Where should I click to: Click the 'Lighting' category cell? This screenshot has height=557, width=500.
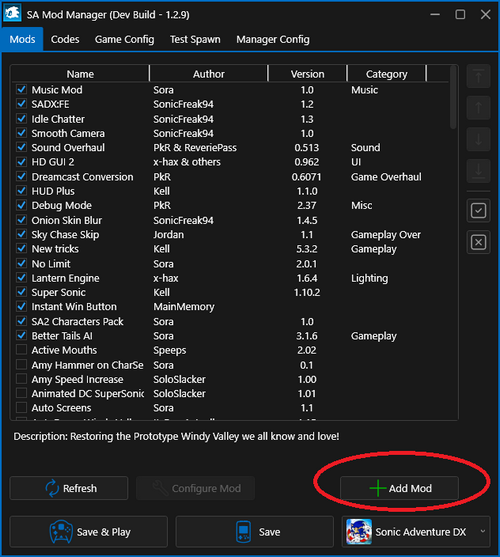tap(369, 278)
